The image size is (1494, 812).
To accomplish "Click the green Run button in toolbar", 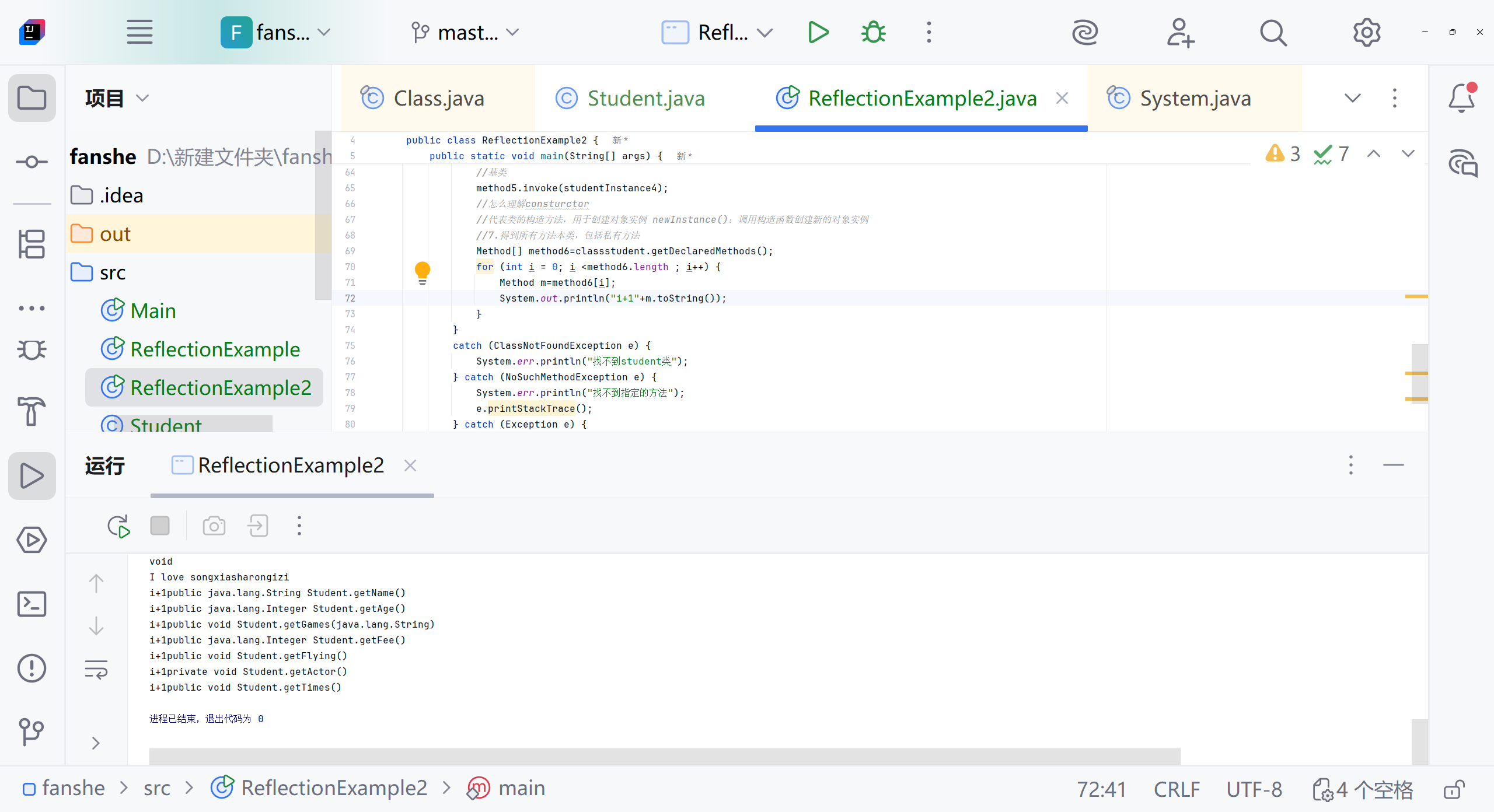I will [818, 33].
